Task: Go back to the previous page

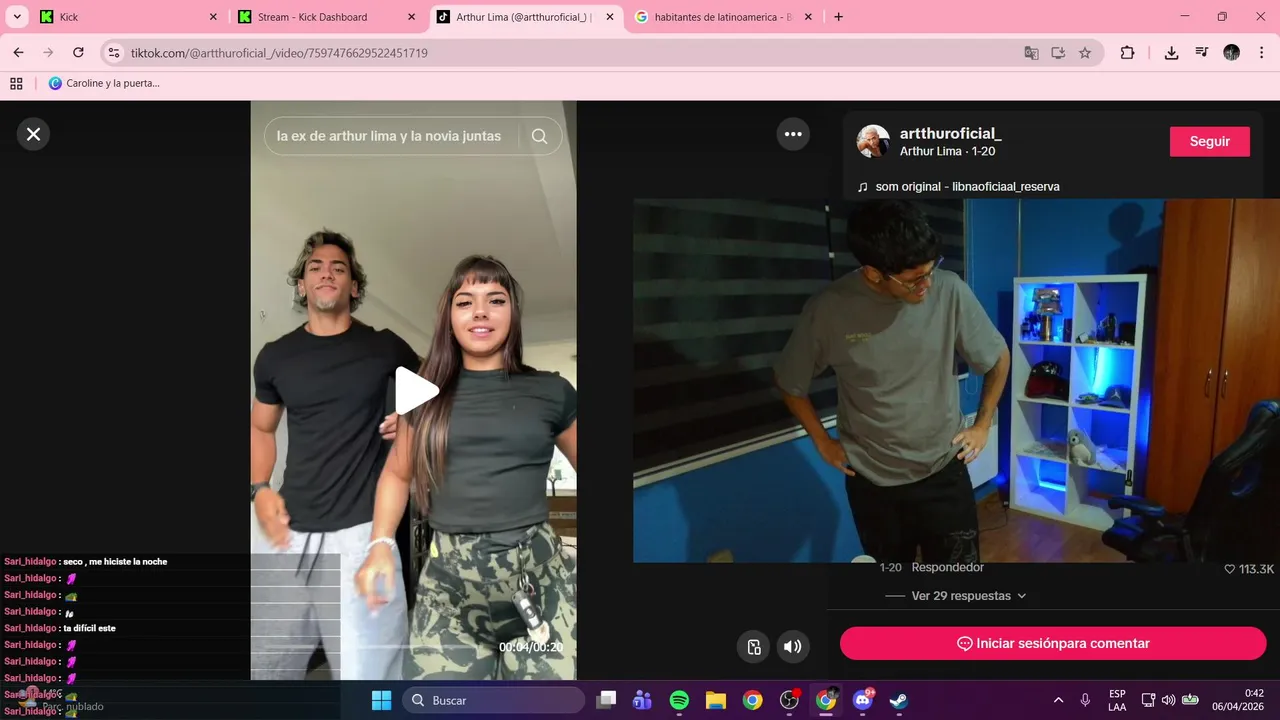Action: coord(18,53)
